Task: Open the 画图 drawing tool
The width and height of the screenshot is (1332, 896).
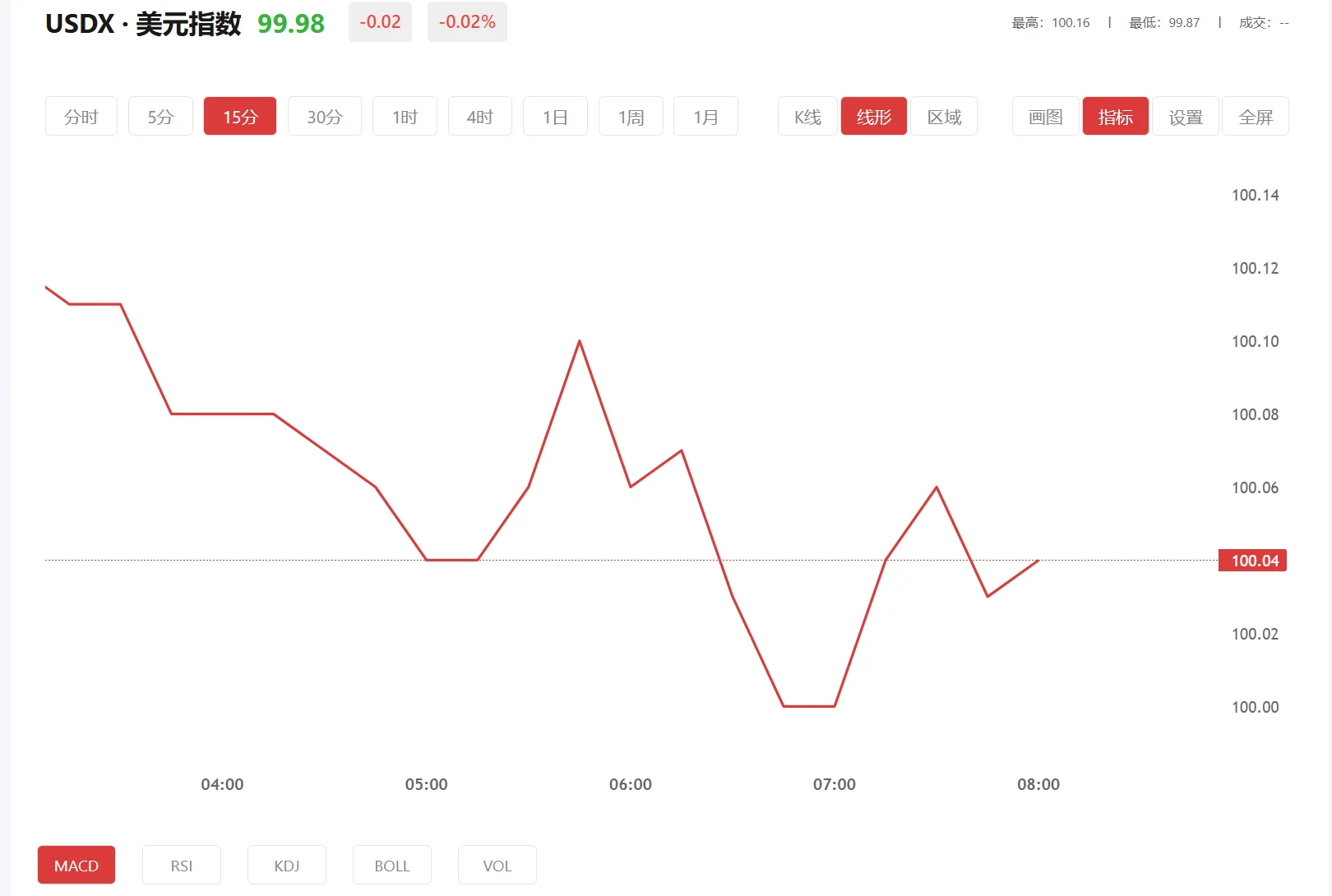Action: pyautogui.click(x=1044, y=116)
